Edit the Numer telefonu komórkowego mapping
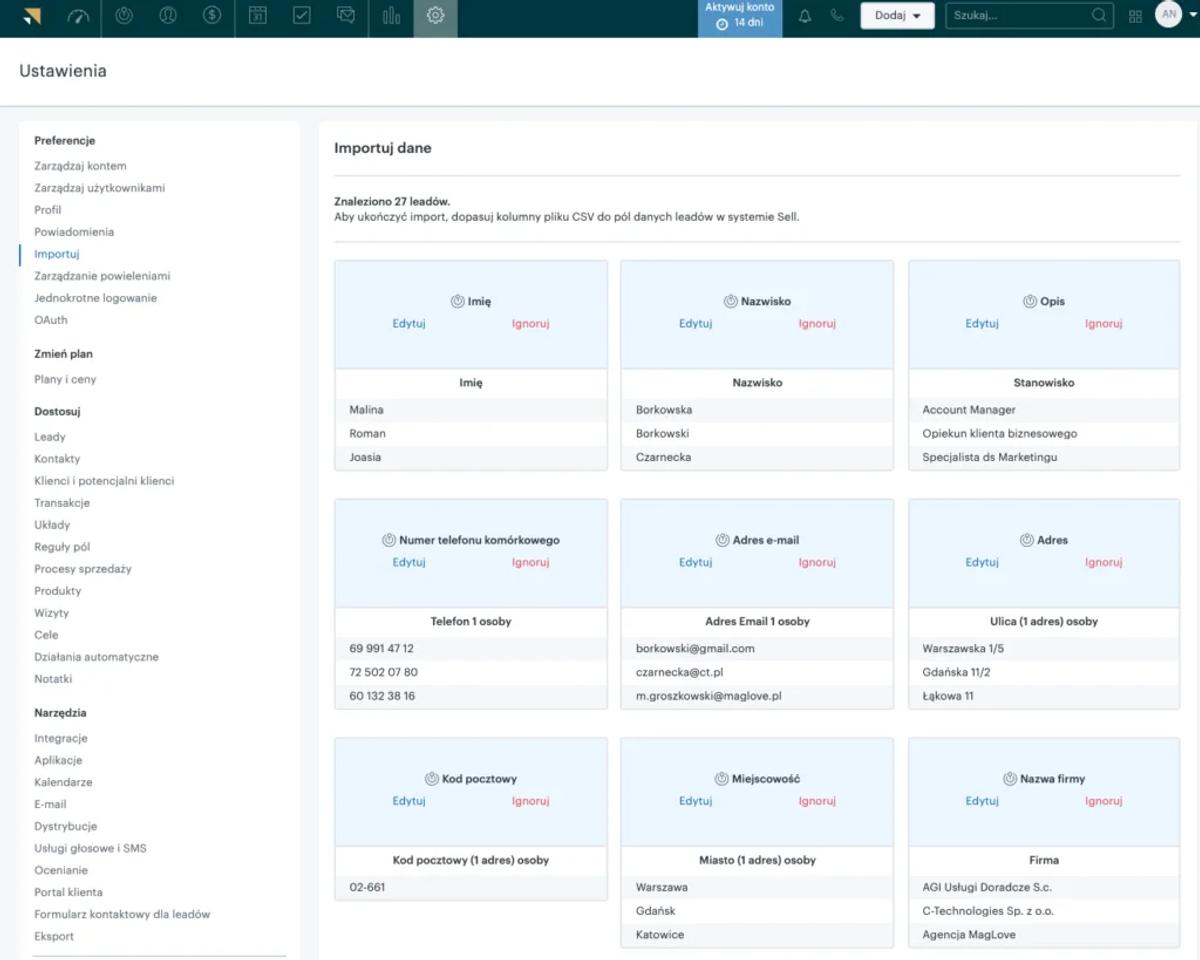This screenshot has height=960, width=1200. [x=409, y=562]
